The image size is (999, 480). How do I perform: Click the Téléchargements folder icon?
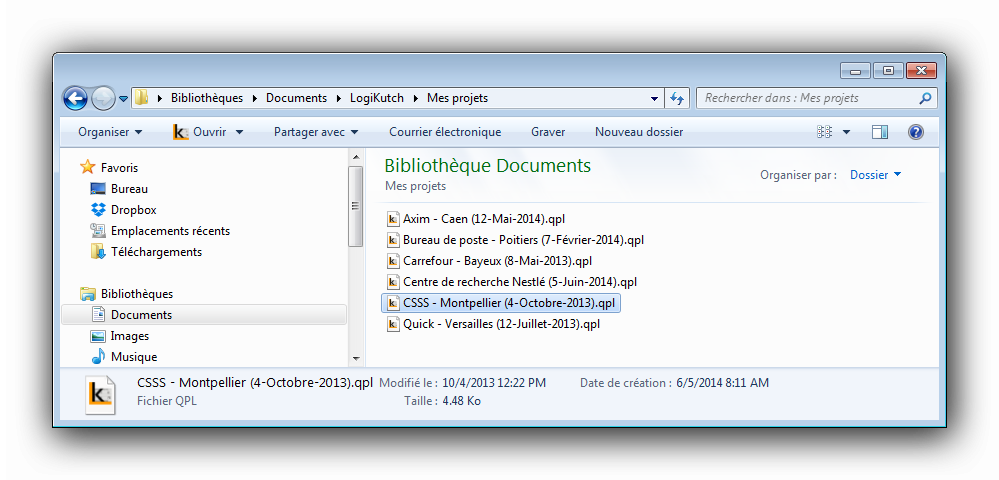97,252
